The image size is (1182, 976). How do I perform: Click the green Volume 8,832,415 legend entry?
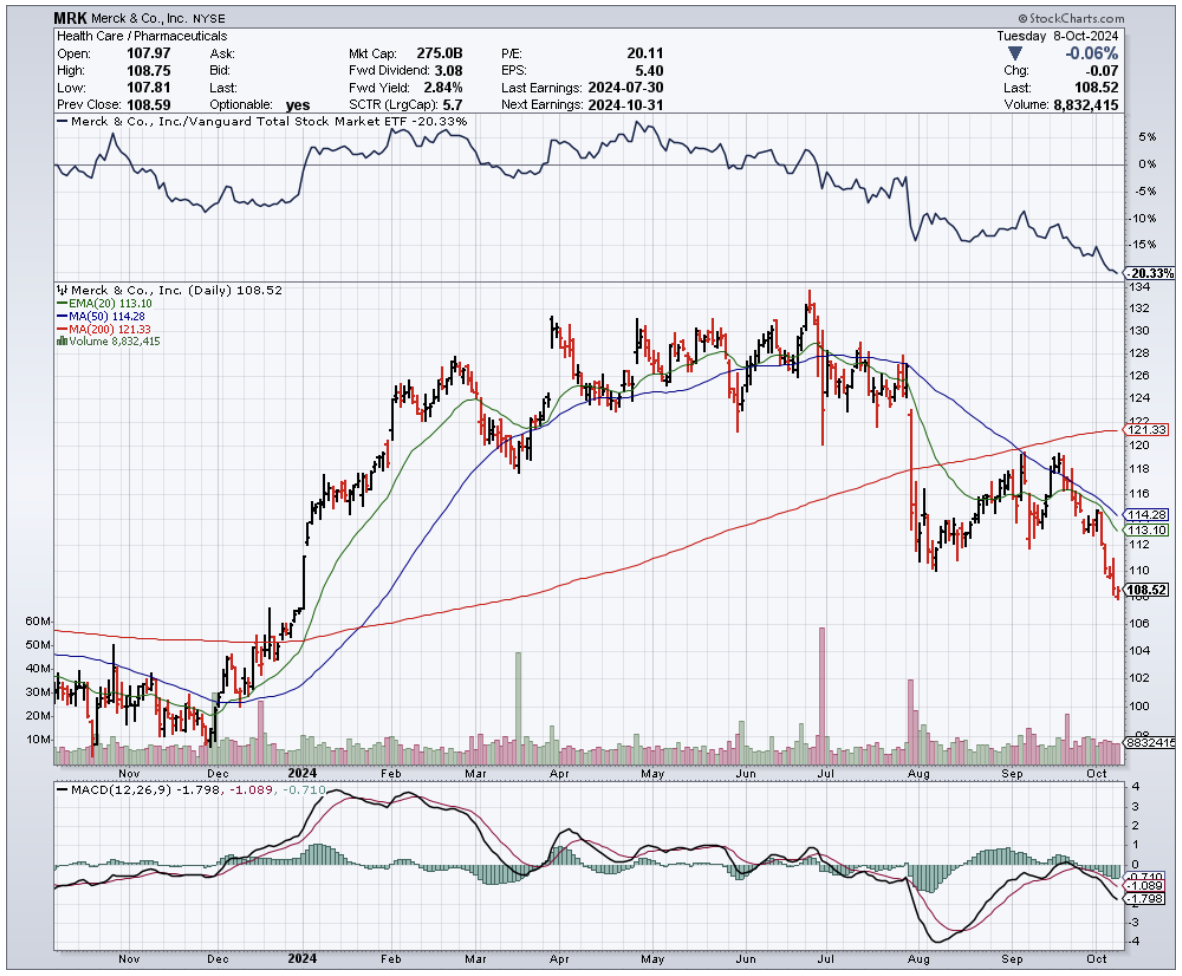point(114,341)
